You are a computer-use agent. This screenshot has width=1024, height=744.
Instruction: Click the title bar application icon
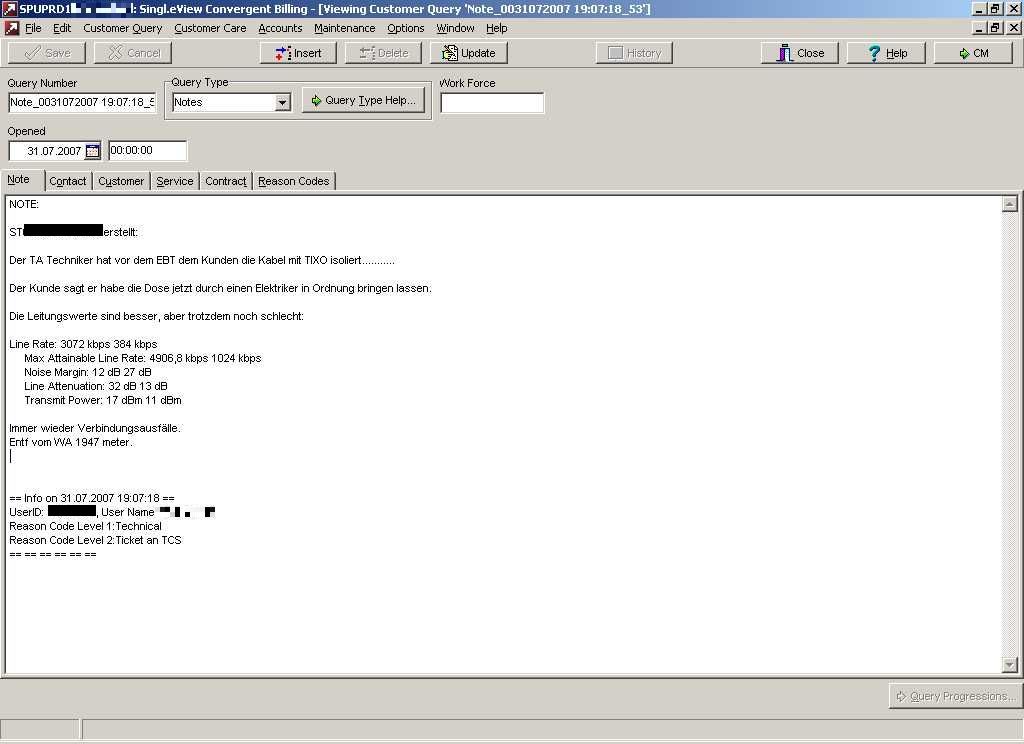pos(9,8)
